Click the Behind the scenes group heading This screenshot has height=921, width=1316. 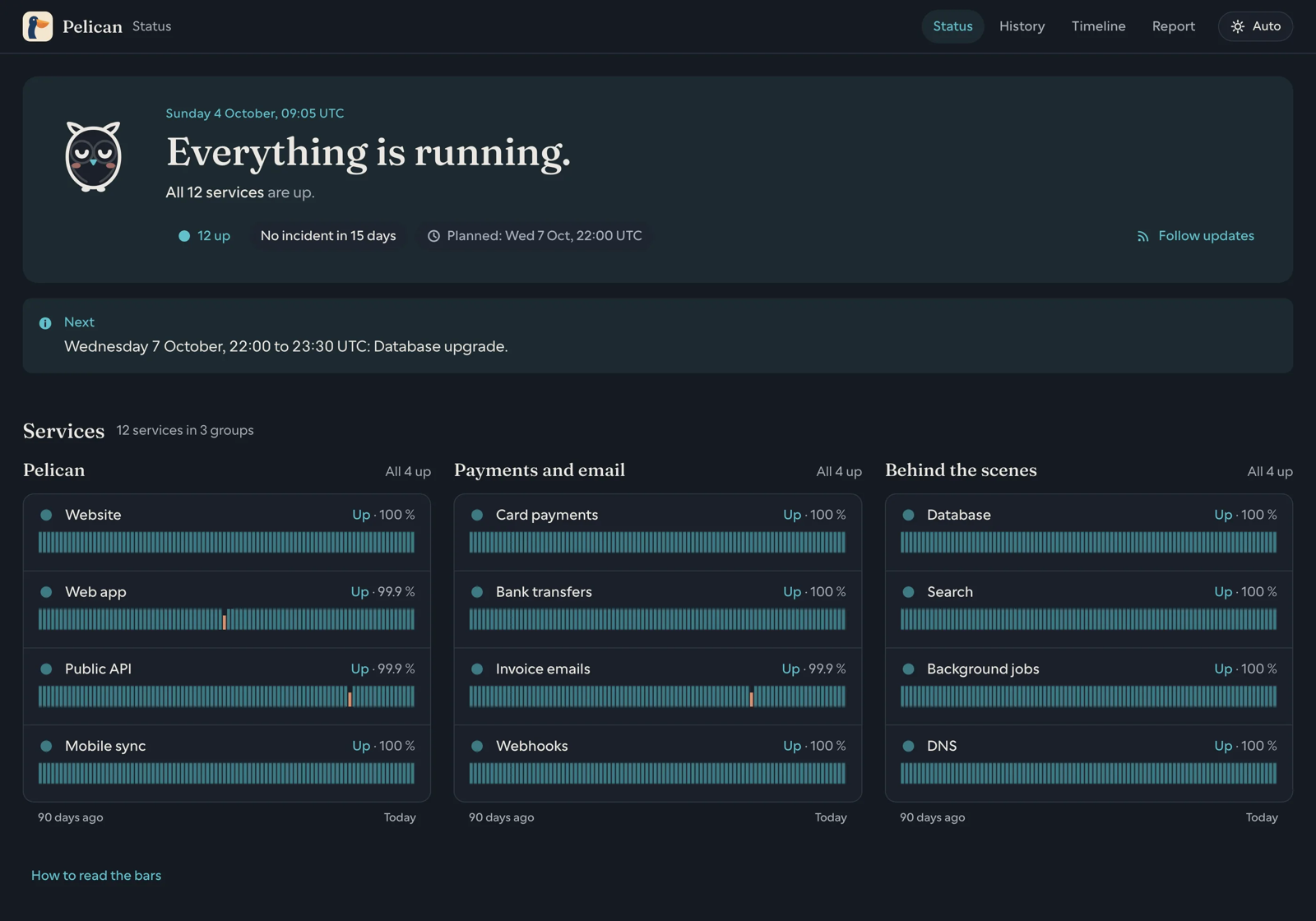coord(961,470)
